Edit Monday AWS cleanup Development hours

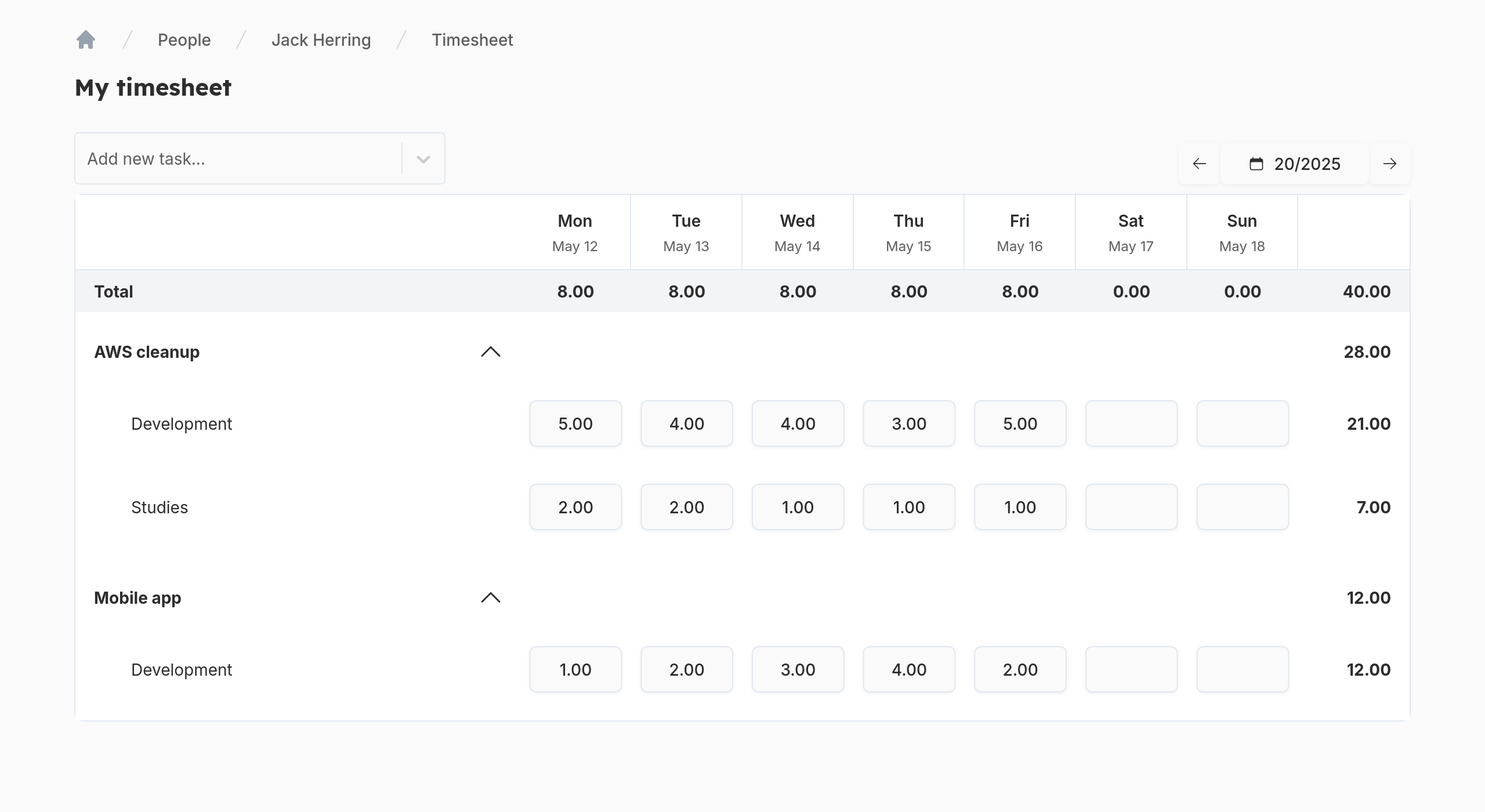click(575, 423)
